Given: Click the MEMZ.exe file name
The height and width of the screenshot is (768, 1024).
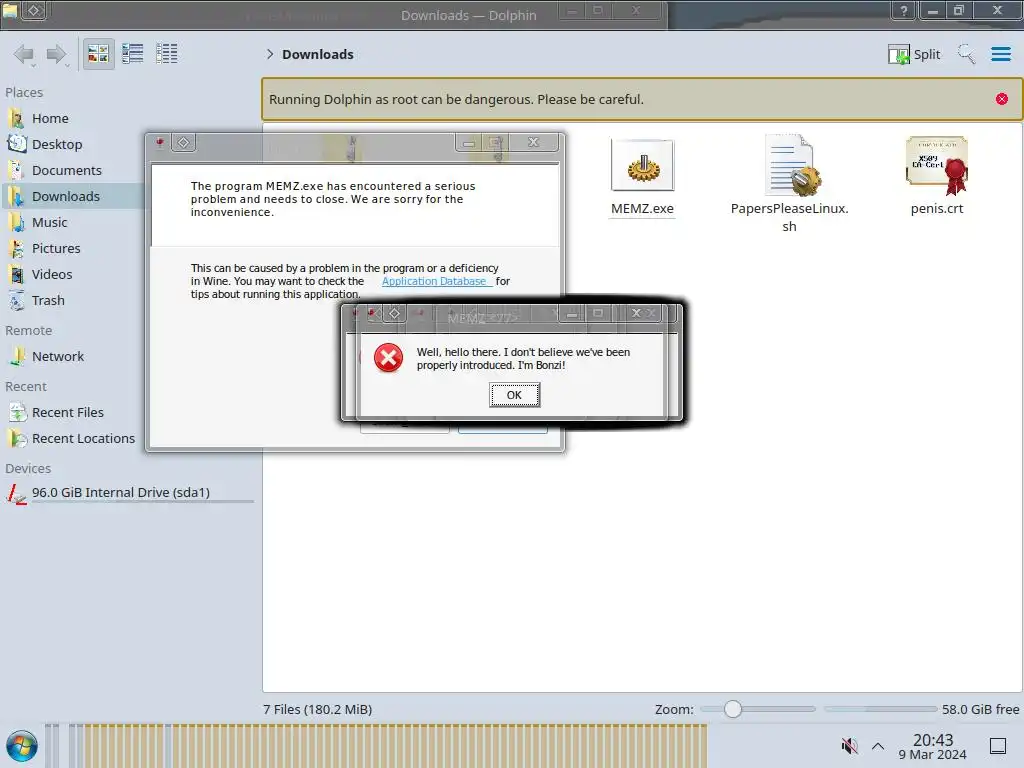Looking at the screenshot, I should (642, 208).
